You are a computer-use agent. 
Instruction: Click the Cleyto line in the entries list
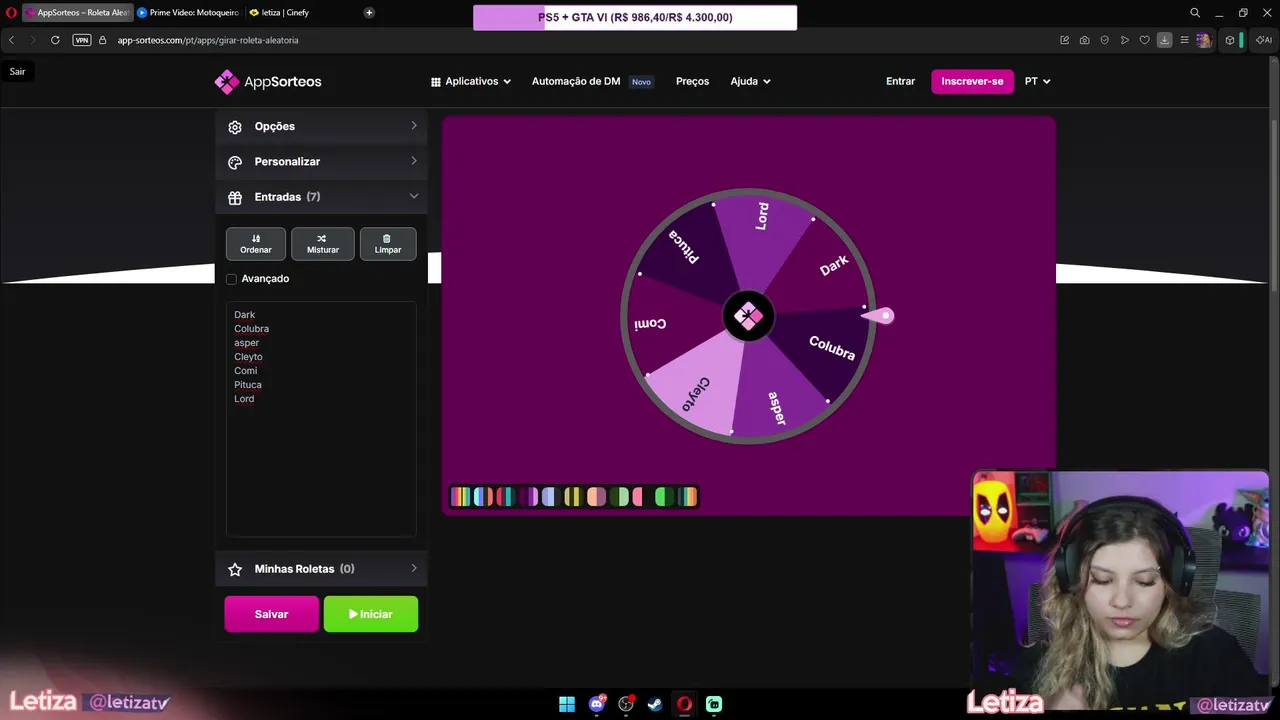[248, 357]
